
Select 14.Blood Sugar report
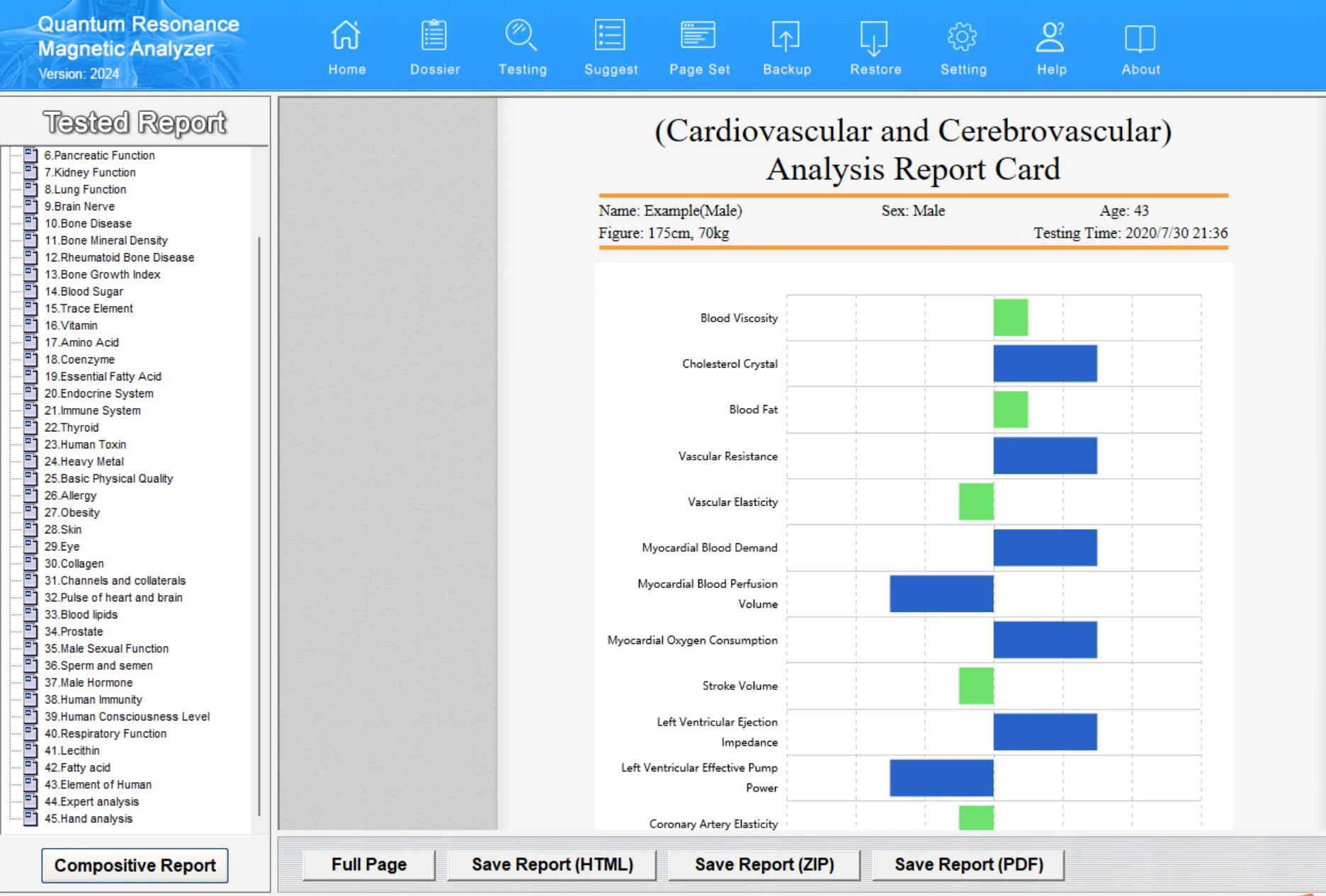(x=84, y=291)
